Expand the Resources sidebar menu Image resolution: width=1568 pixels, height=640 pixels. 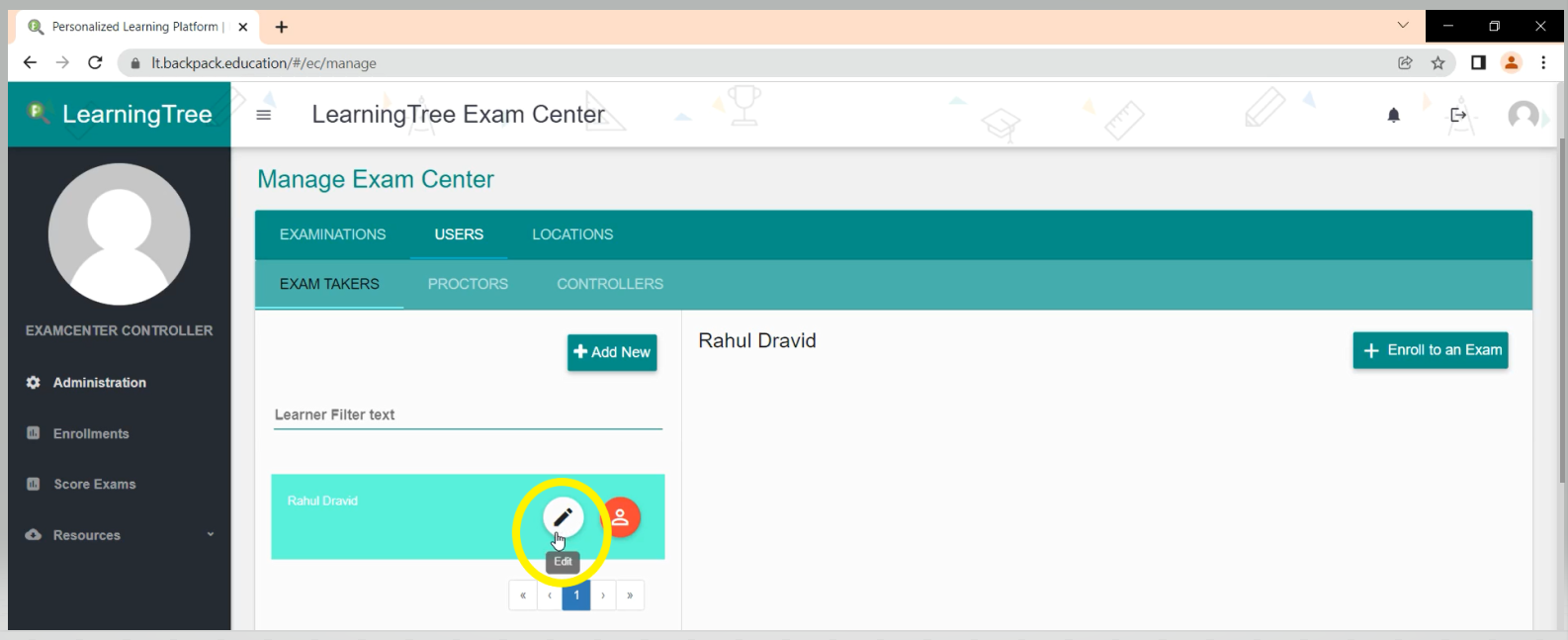coord(119,535)
